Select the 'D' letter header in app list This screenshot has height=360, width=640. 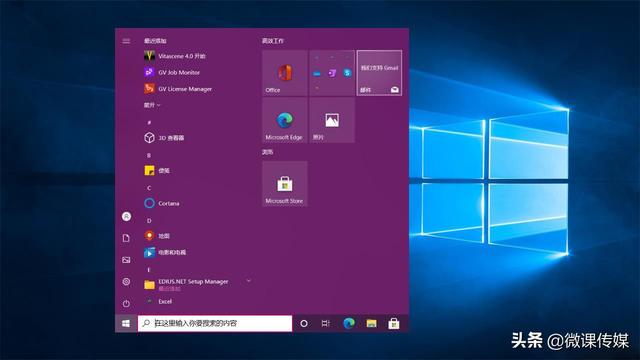149,220
